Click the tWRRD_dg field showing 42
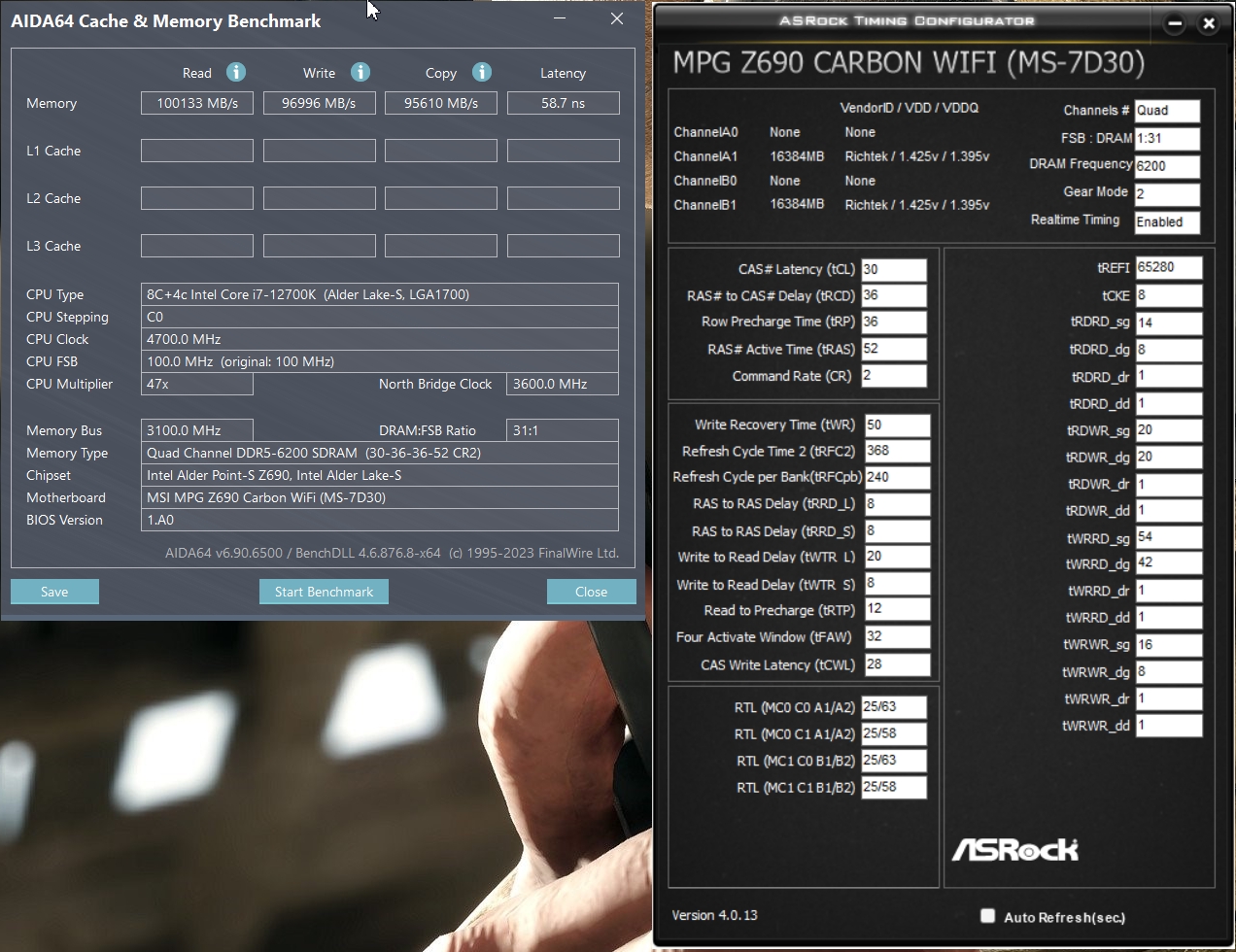Screen dimensions: 1236x952 tap(1169, 562)
